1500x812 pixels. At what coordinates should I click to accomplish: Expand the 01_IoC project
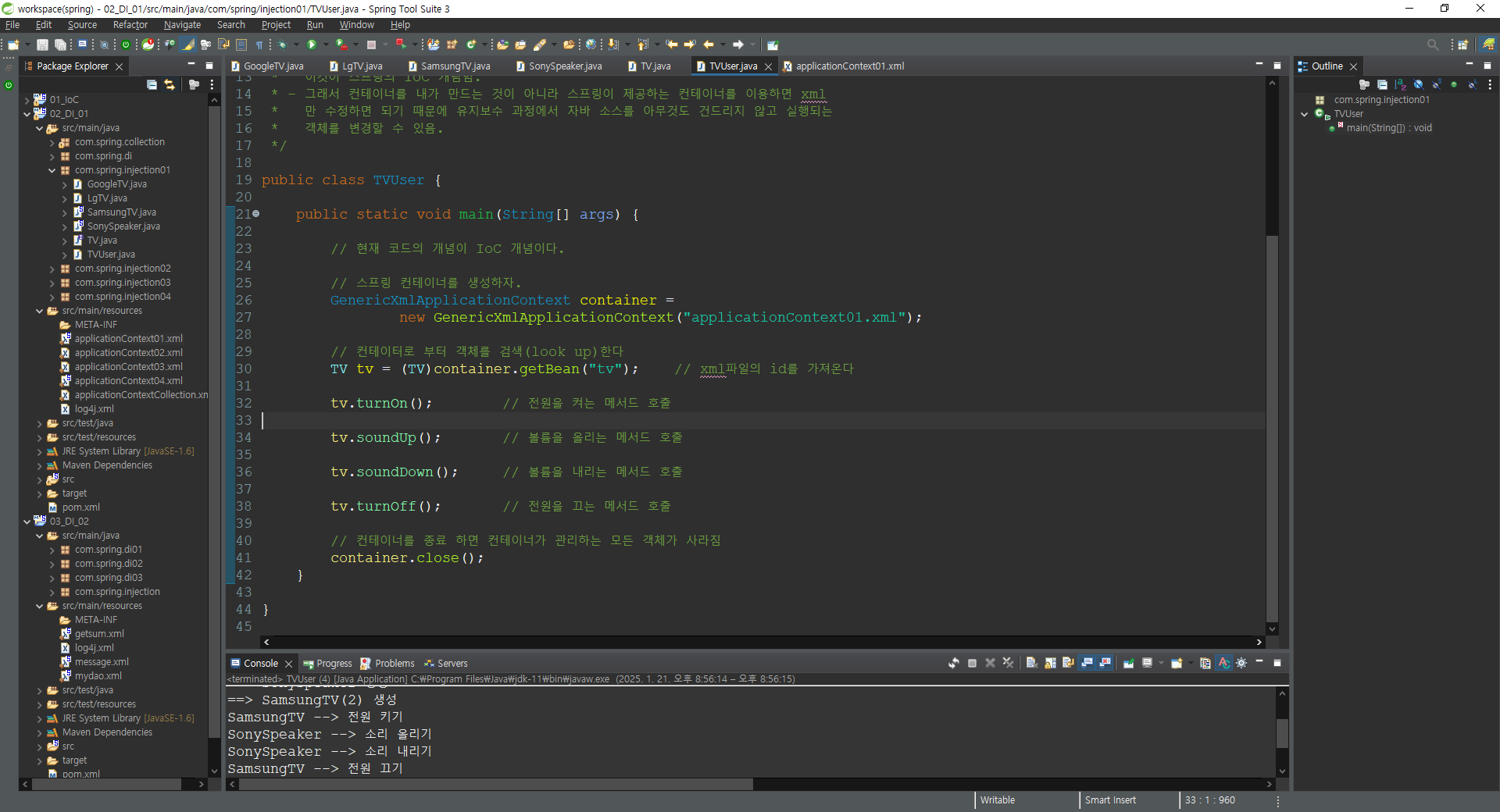pyautogui.click(x=27, y=100)
